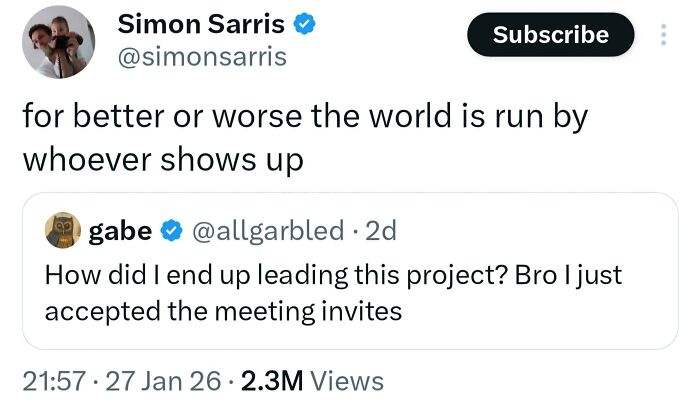
Task: Click Simon Sarris's verified badge
Action: pyautogui.click(x=305, y=24)
